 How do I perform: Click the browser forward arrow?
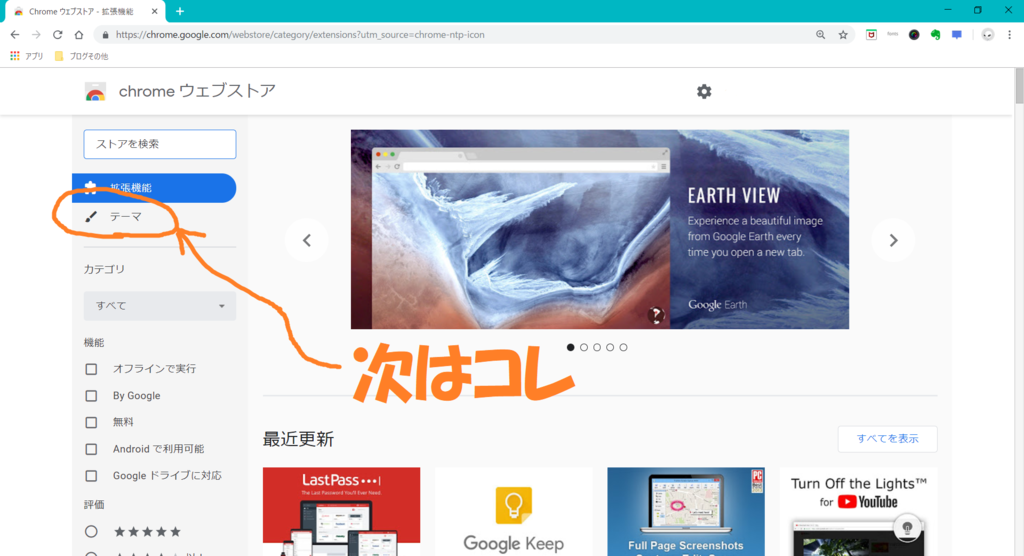point(37,35)
